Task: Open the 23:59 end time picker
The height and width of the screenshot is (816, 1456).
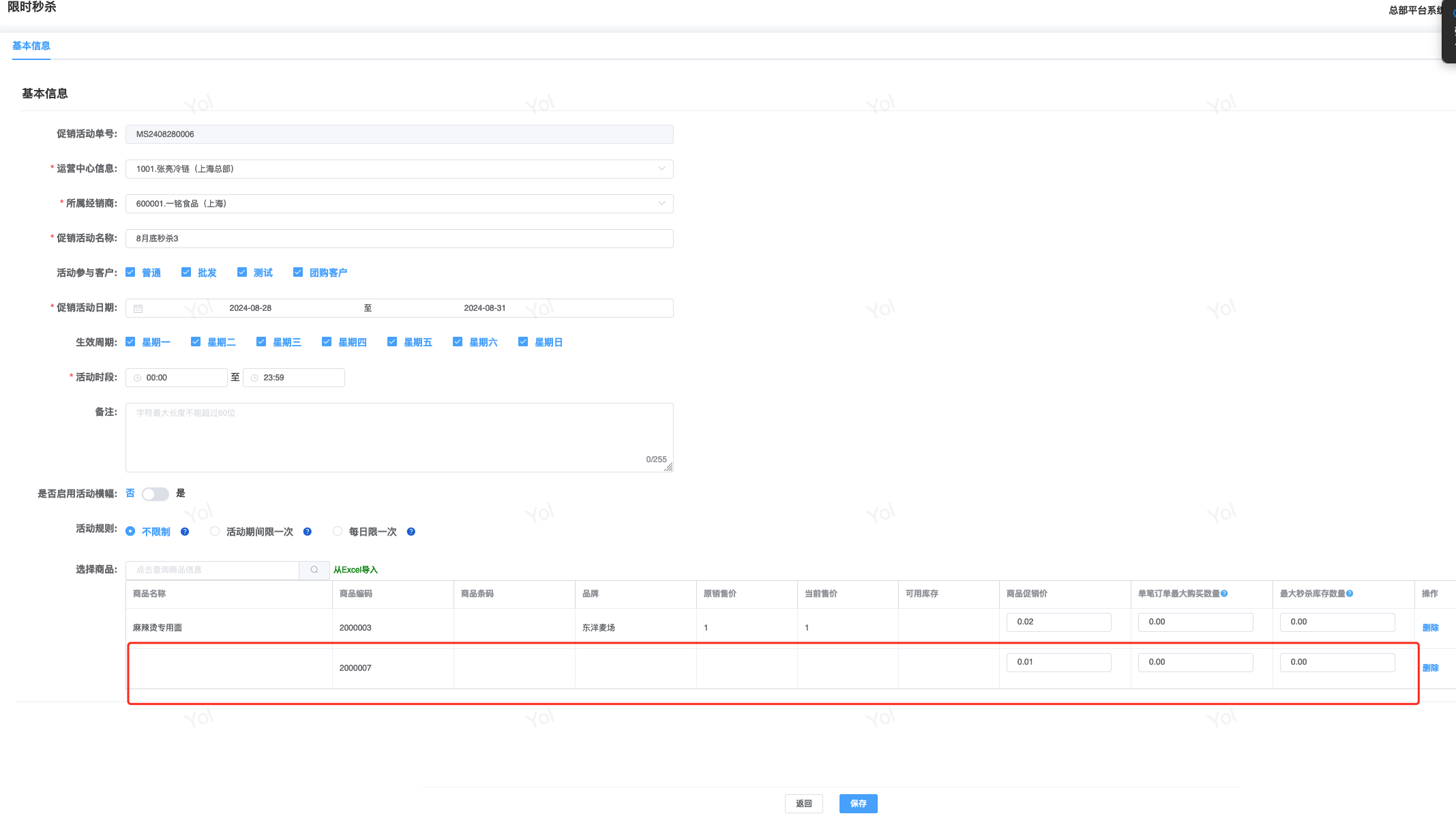Action: (x=294, y=378)
